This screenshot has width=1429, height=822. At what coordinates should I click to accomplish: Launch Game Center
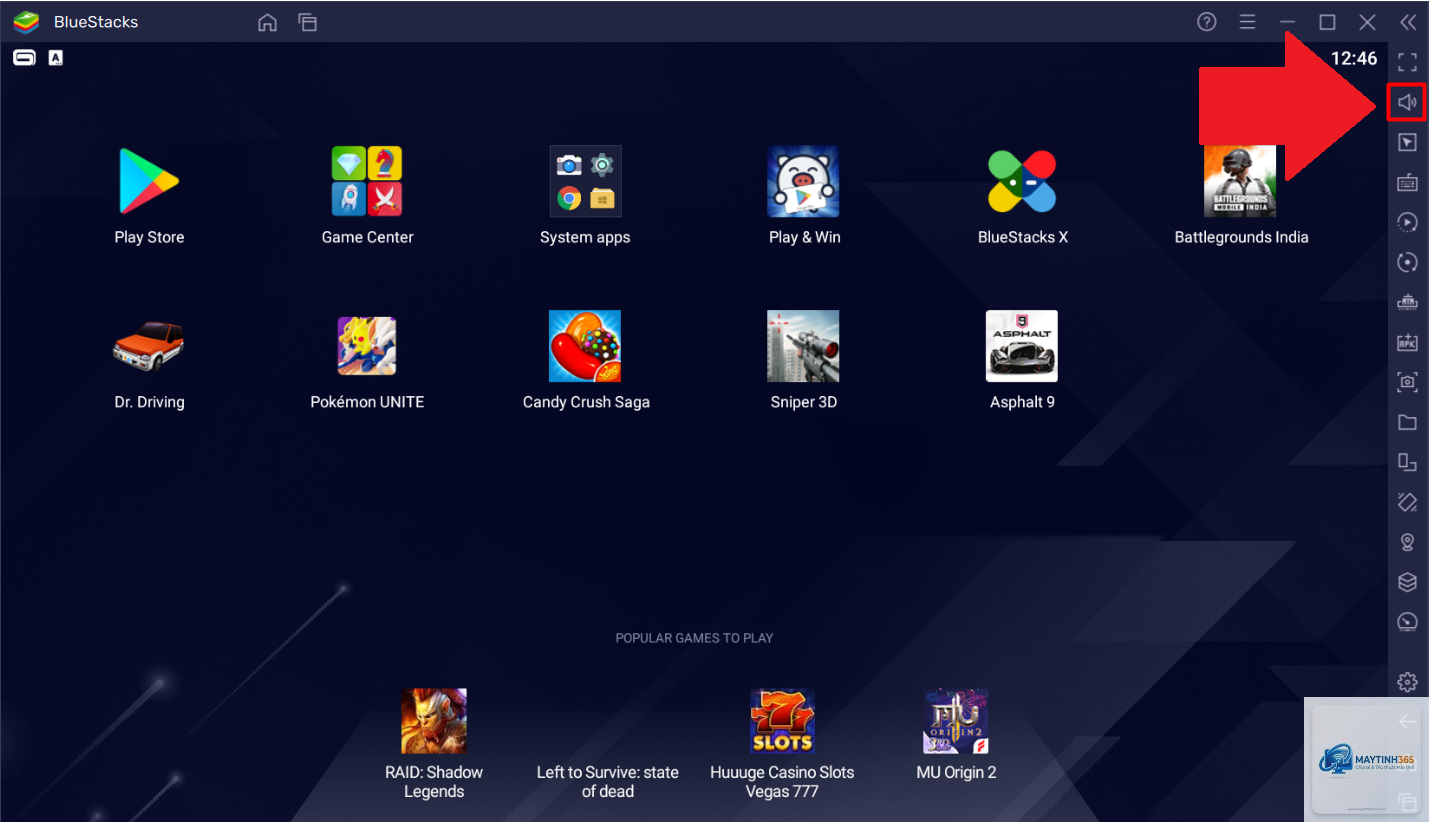tap(367, 181)
